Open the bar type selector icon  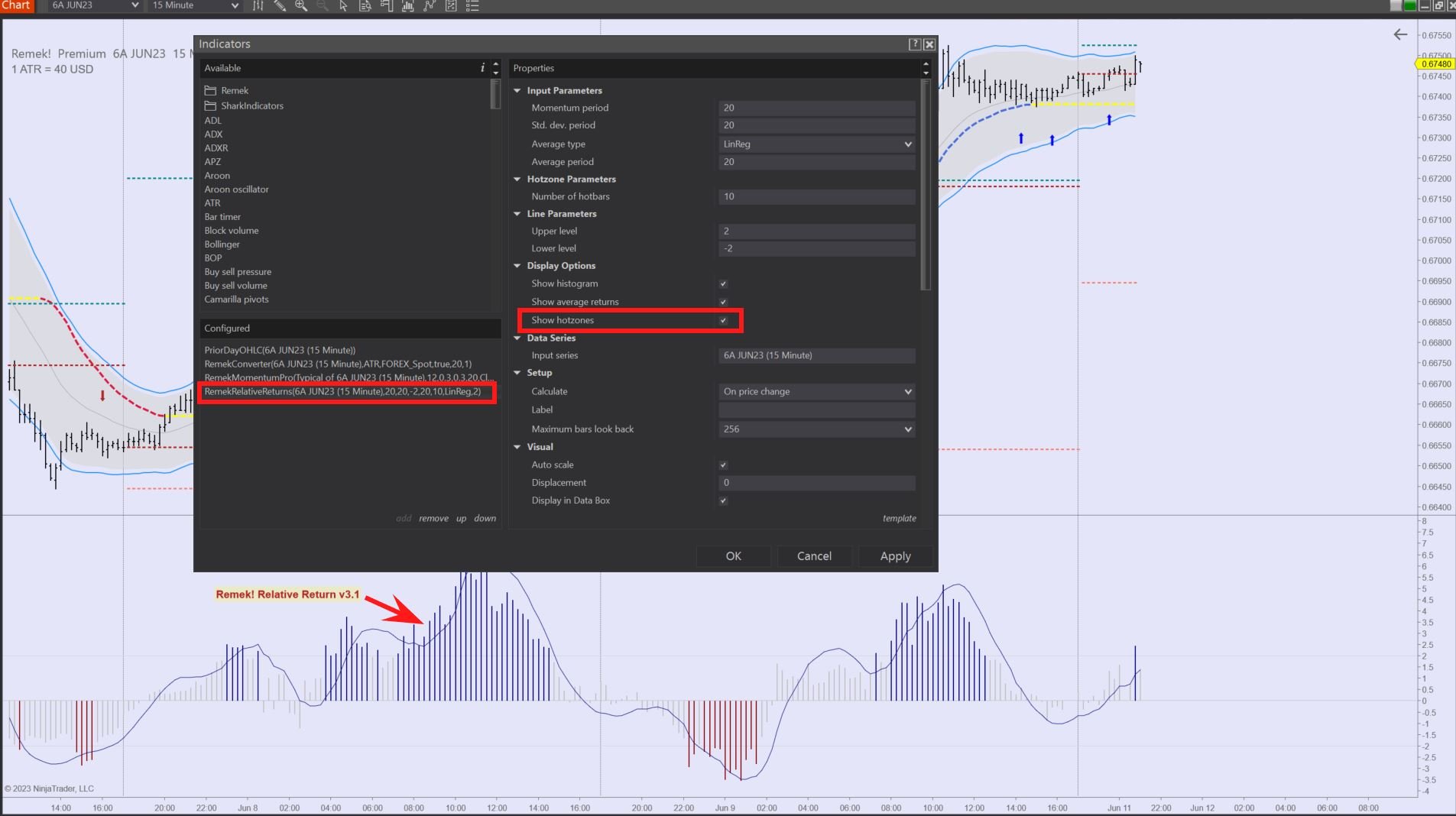258,5
